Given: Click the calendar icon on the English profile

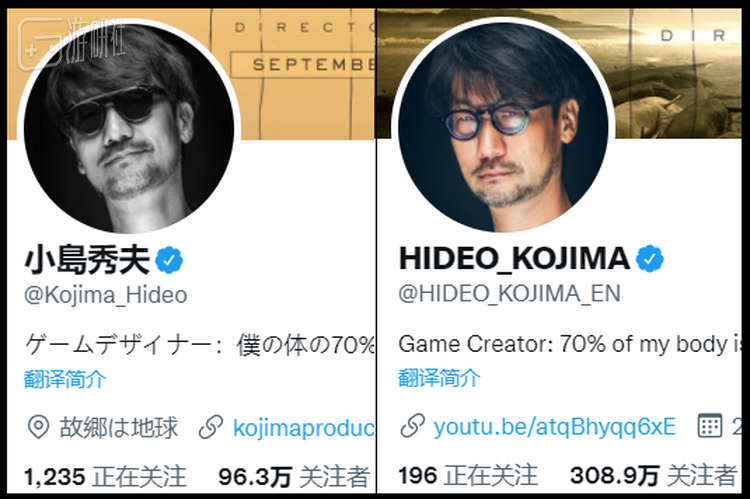Looking at the screenshot, I should (x=709, y=425).
